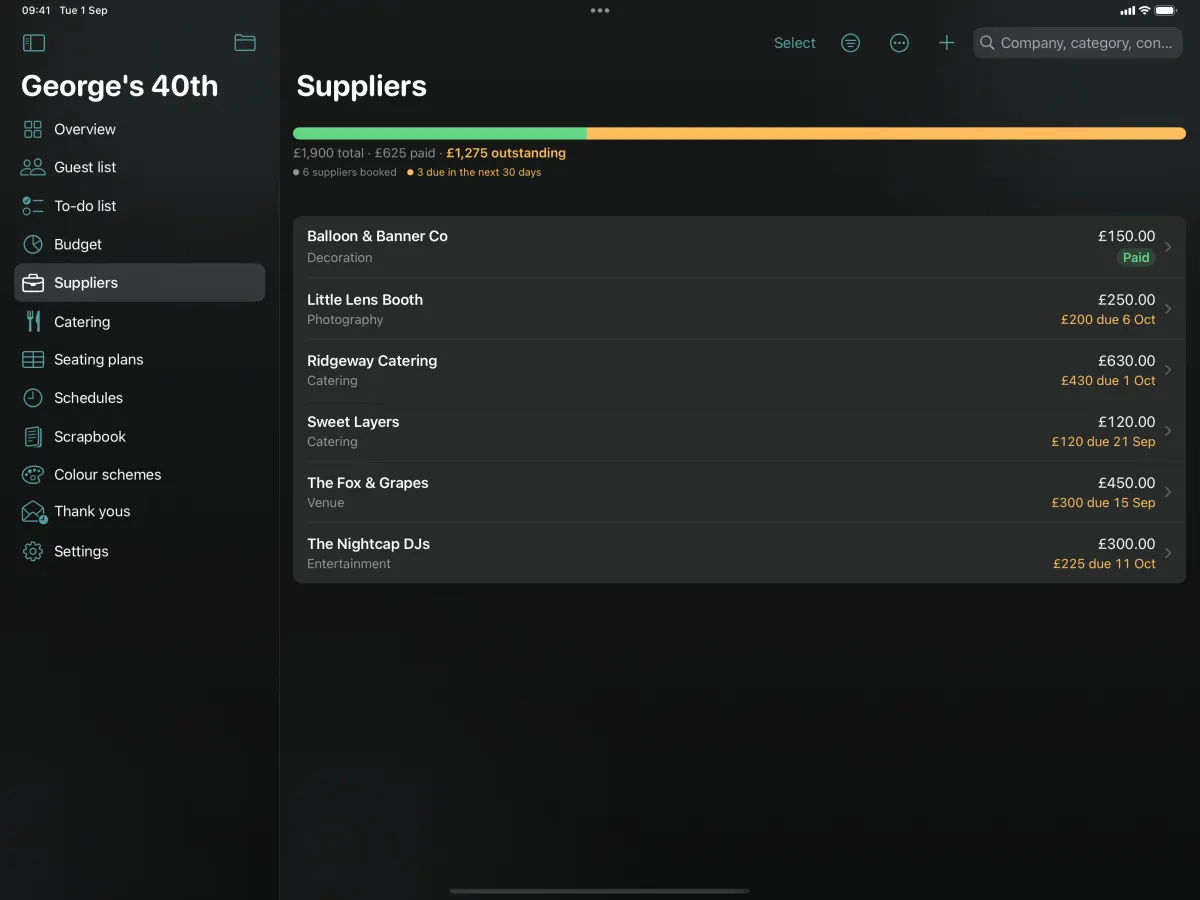
Task: Click "£1,275 outstanding" summary text
Action: click(506, 153)
